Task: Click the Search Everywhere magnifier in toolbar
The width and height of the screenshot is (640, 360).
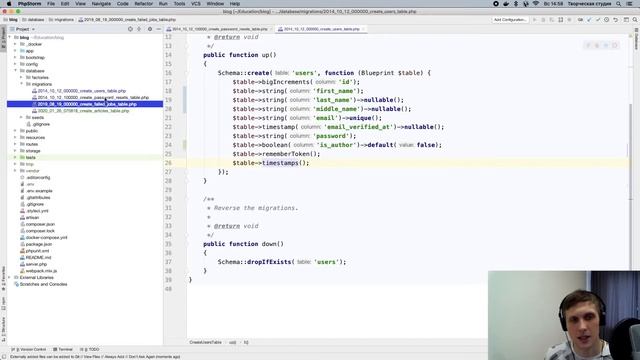Action: coord(635,20)
